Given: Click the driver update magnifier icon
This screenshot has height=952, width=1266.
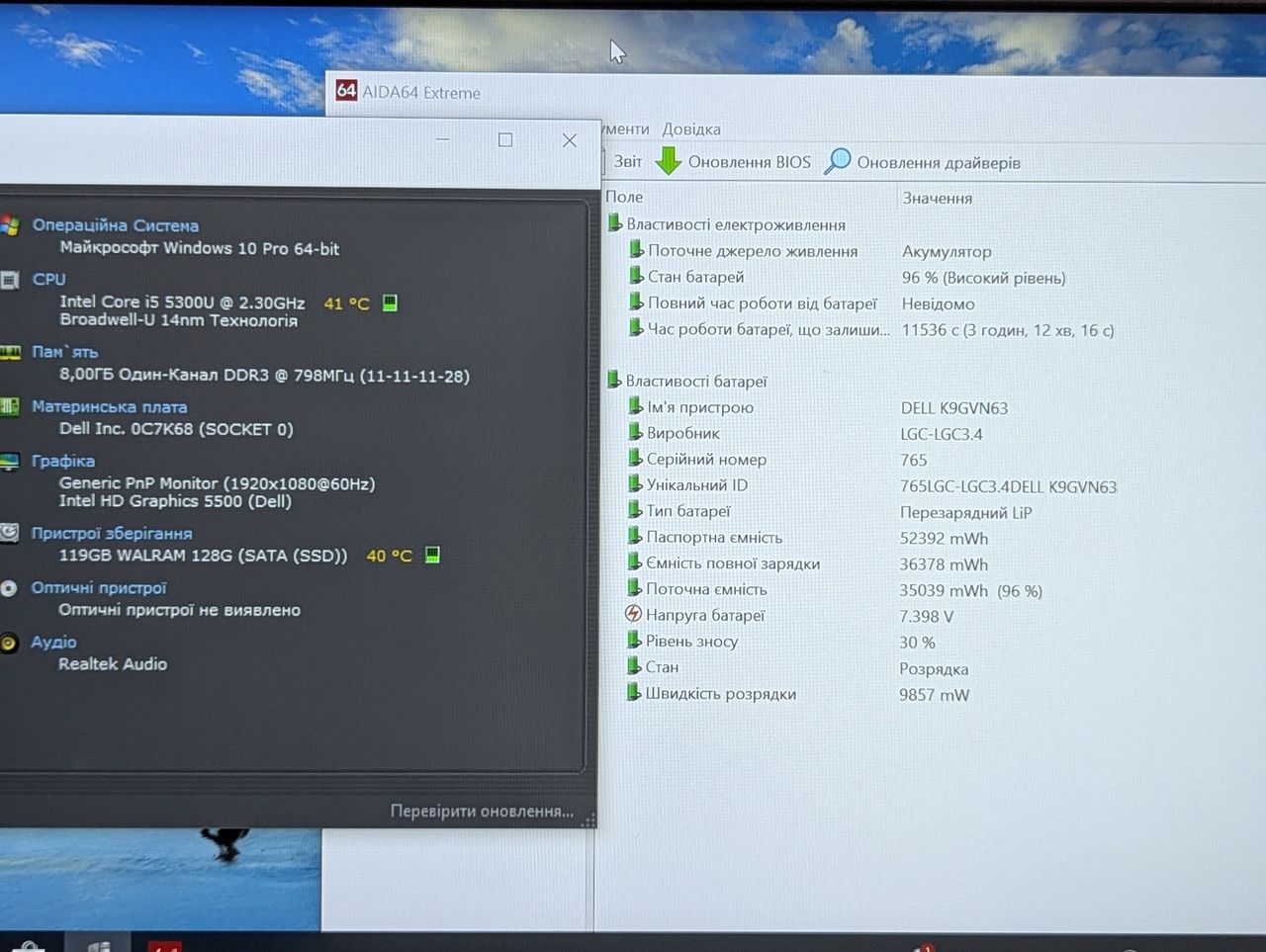Looking at the screenshot, I should click(838, 161).
